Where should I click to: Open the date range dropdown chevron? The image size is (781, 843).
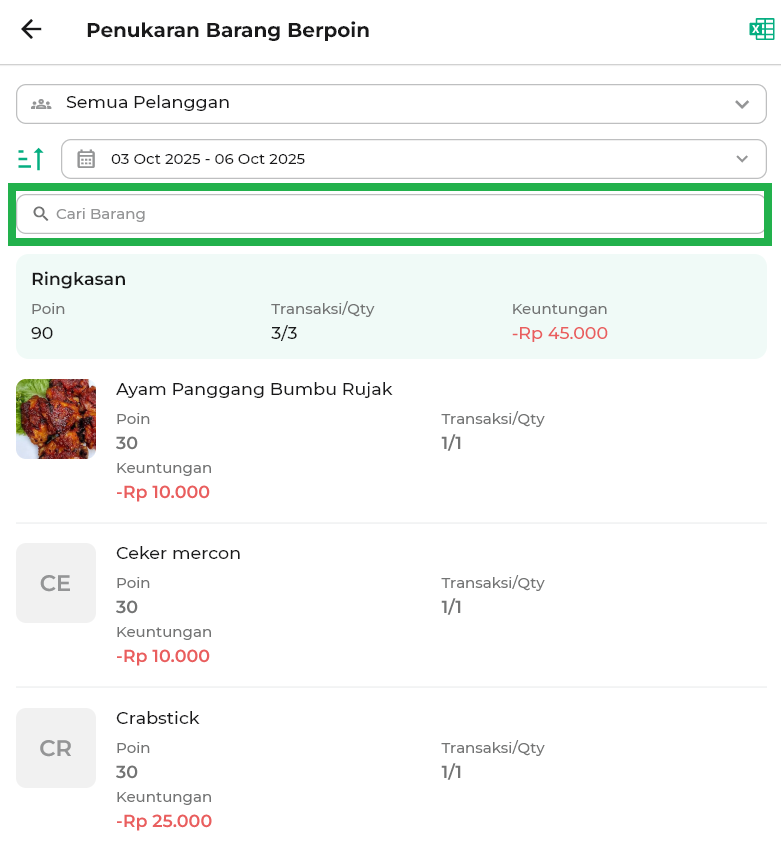pyautogui.click(x=741, y=159)
